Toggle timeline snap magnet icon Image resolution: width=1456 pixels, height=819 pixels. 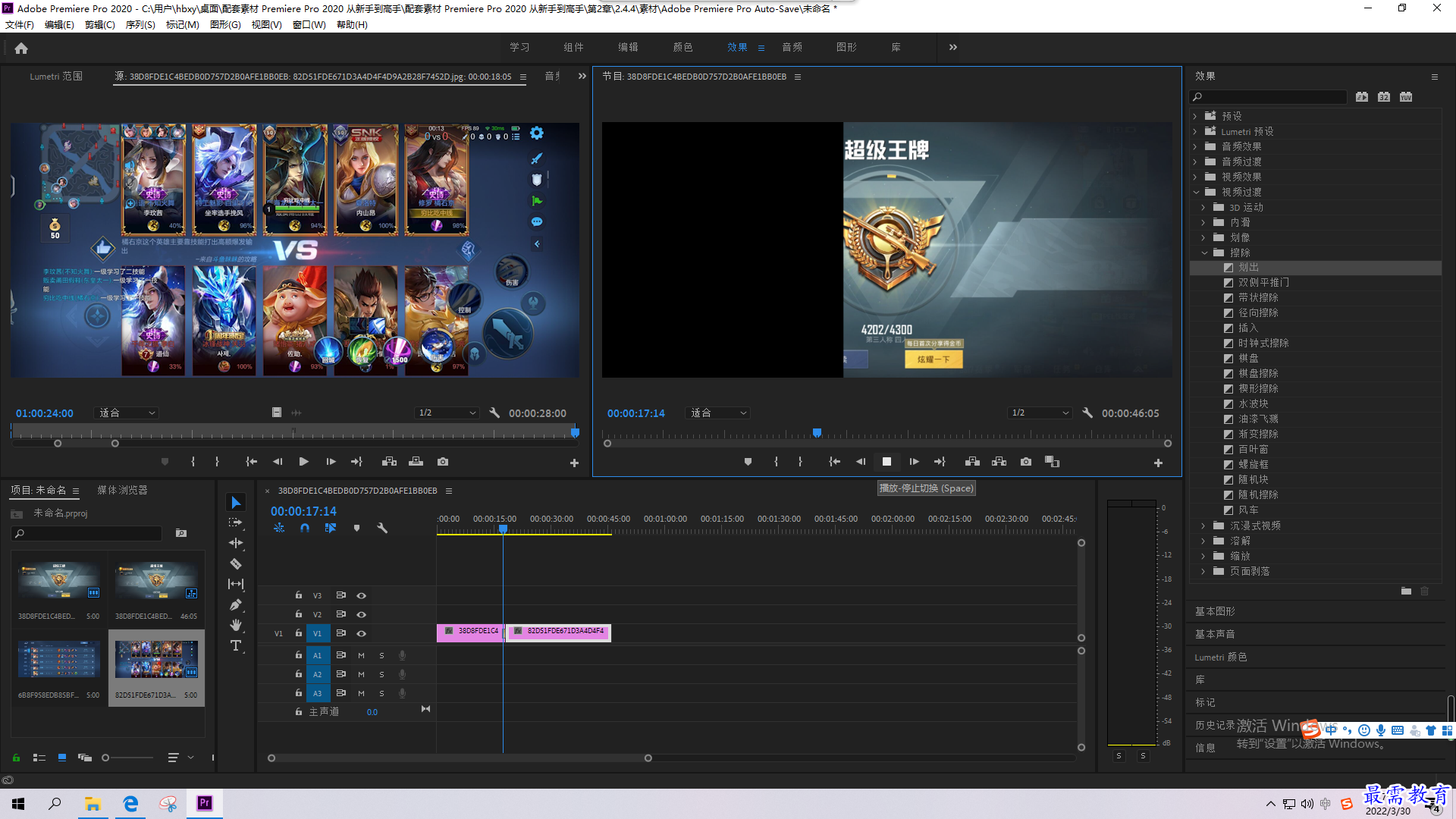pyautogui.click(x=305, y=528)
